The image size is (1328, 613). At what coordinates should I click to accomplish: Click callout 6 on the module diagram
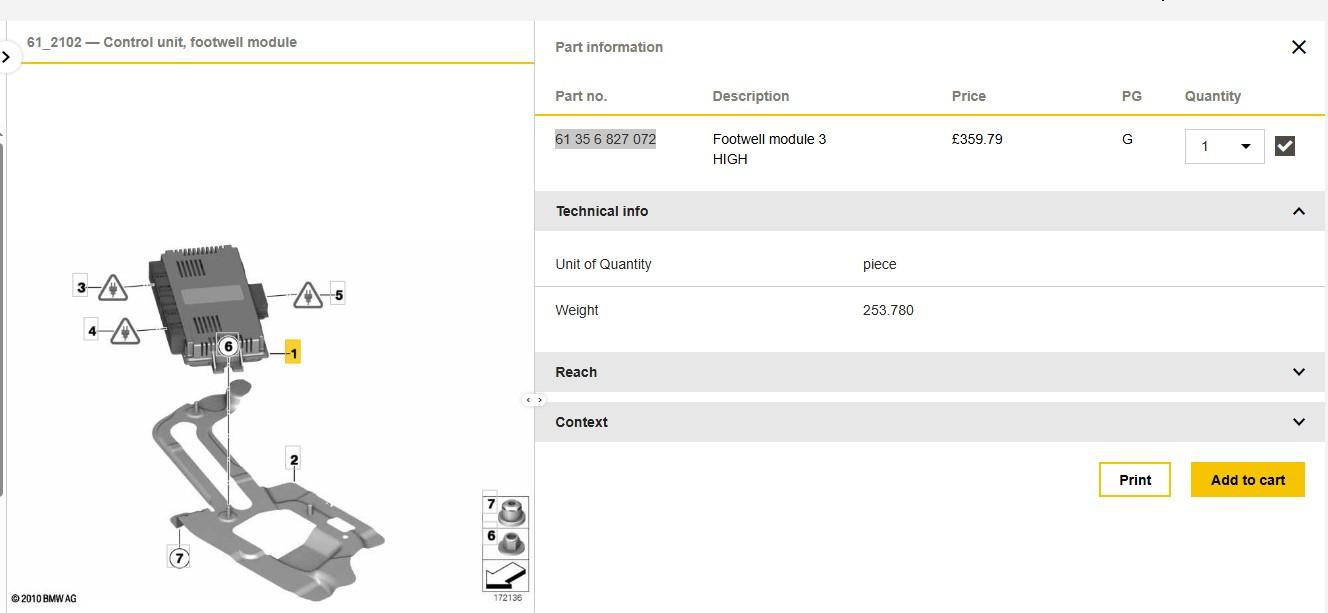(x=228, y=347)
